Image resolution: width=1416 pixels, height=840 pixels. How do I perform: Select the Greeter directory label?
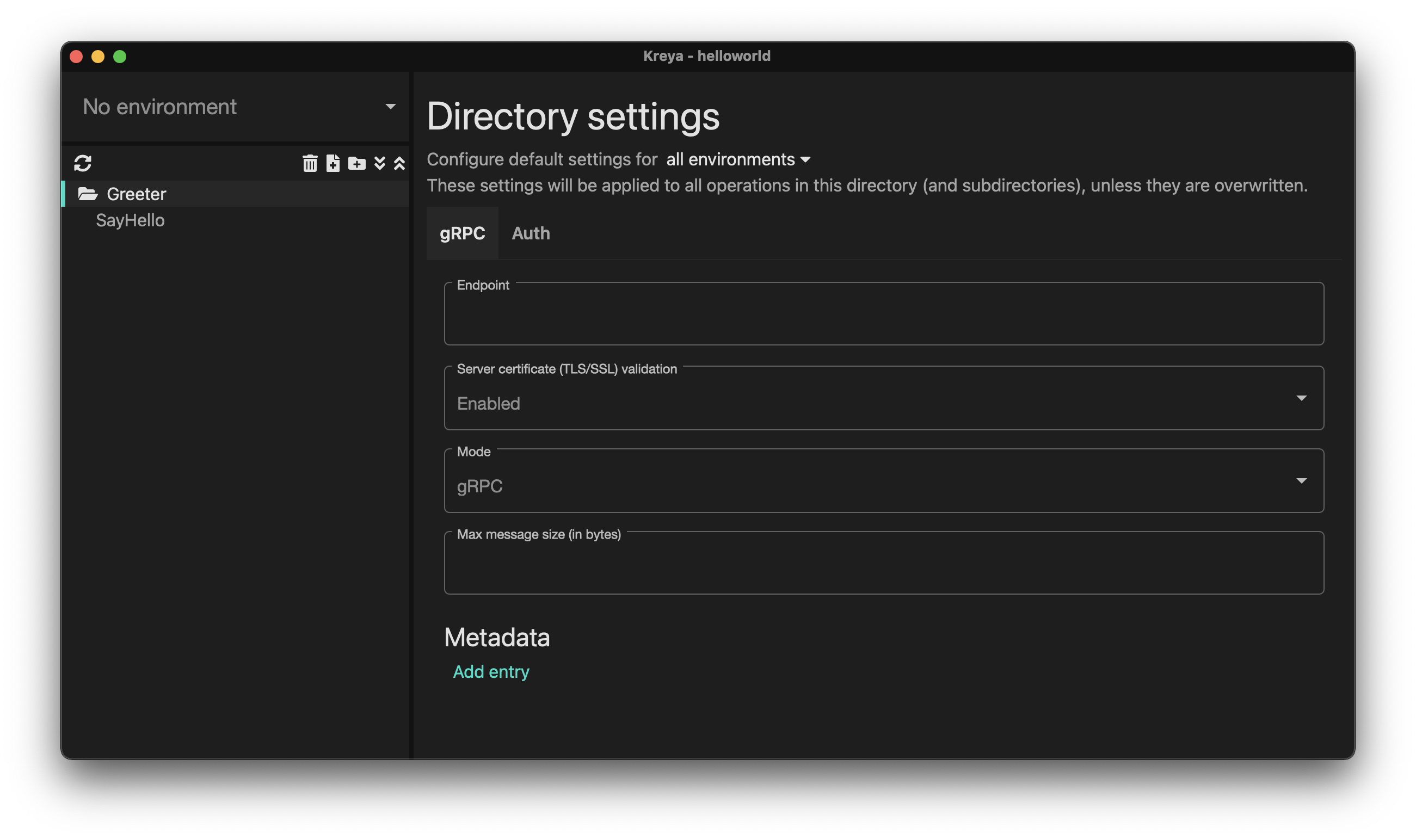137,194
